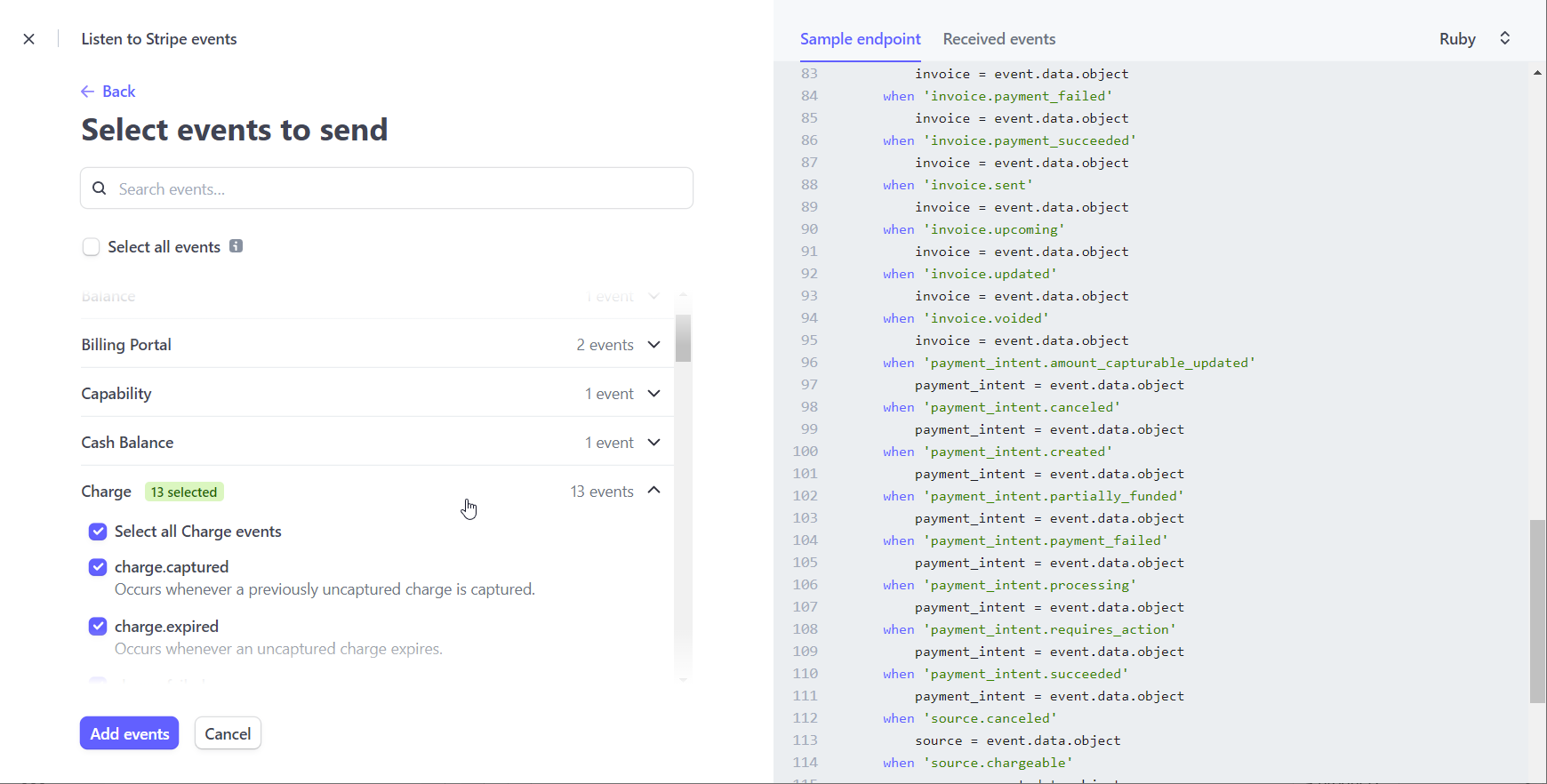Check the Select all events checkbox
The height and width of the screenshot is (784, 1547).
click(91, 247)
